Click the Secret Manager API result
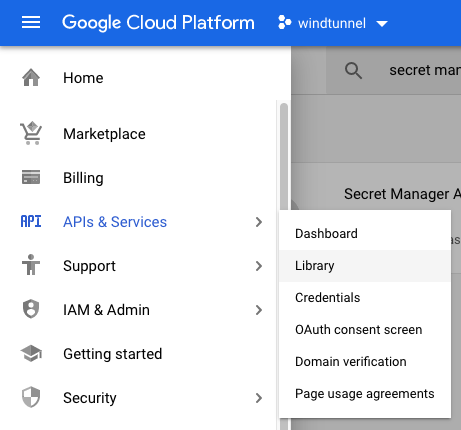 pos(402,194)
